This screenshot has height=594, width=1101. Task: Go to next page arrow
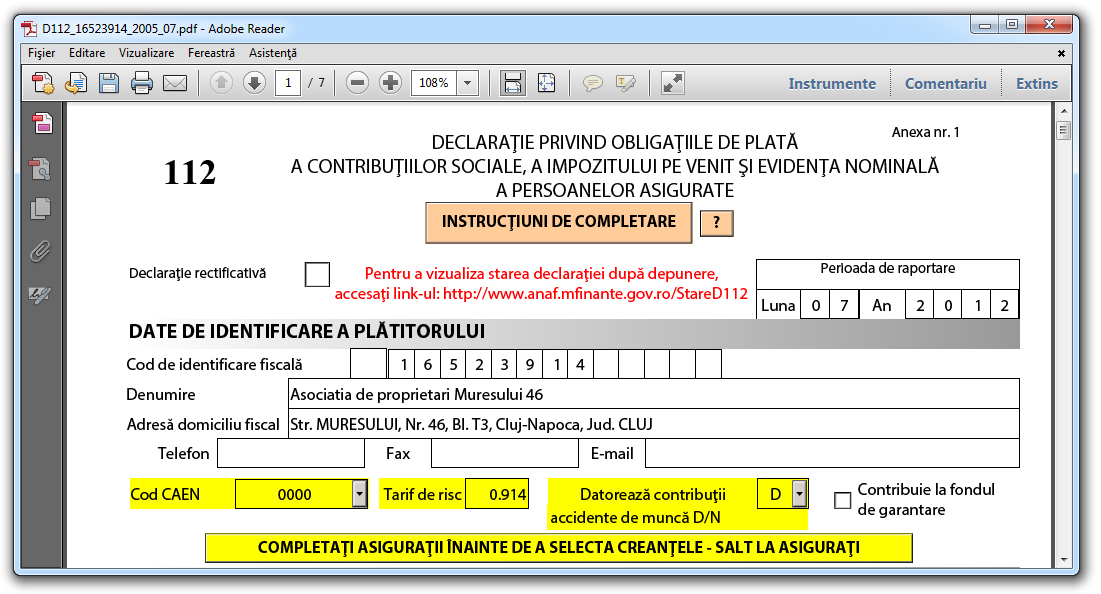(254, 84)
